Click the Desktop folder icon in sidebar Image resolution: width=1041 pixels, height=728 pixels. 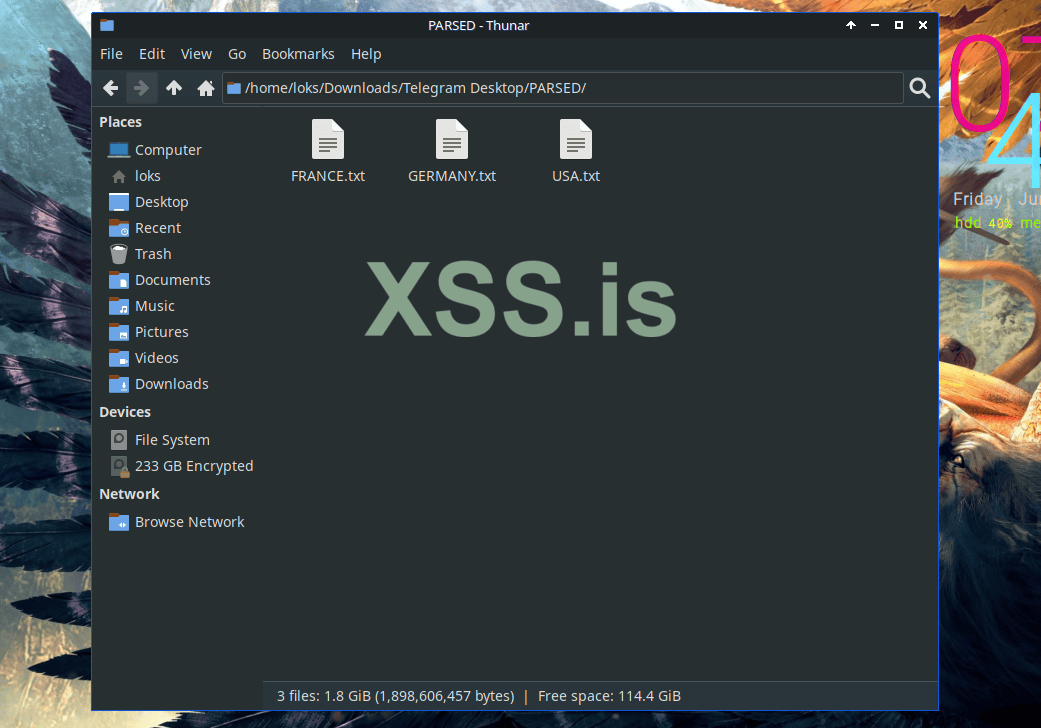pos(119,202)
